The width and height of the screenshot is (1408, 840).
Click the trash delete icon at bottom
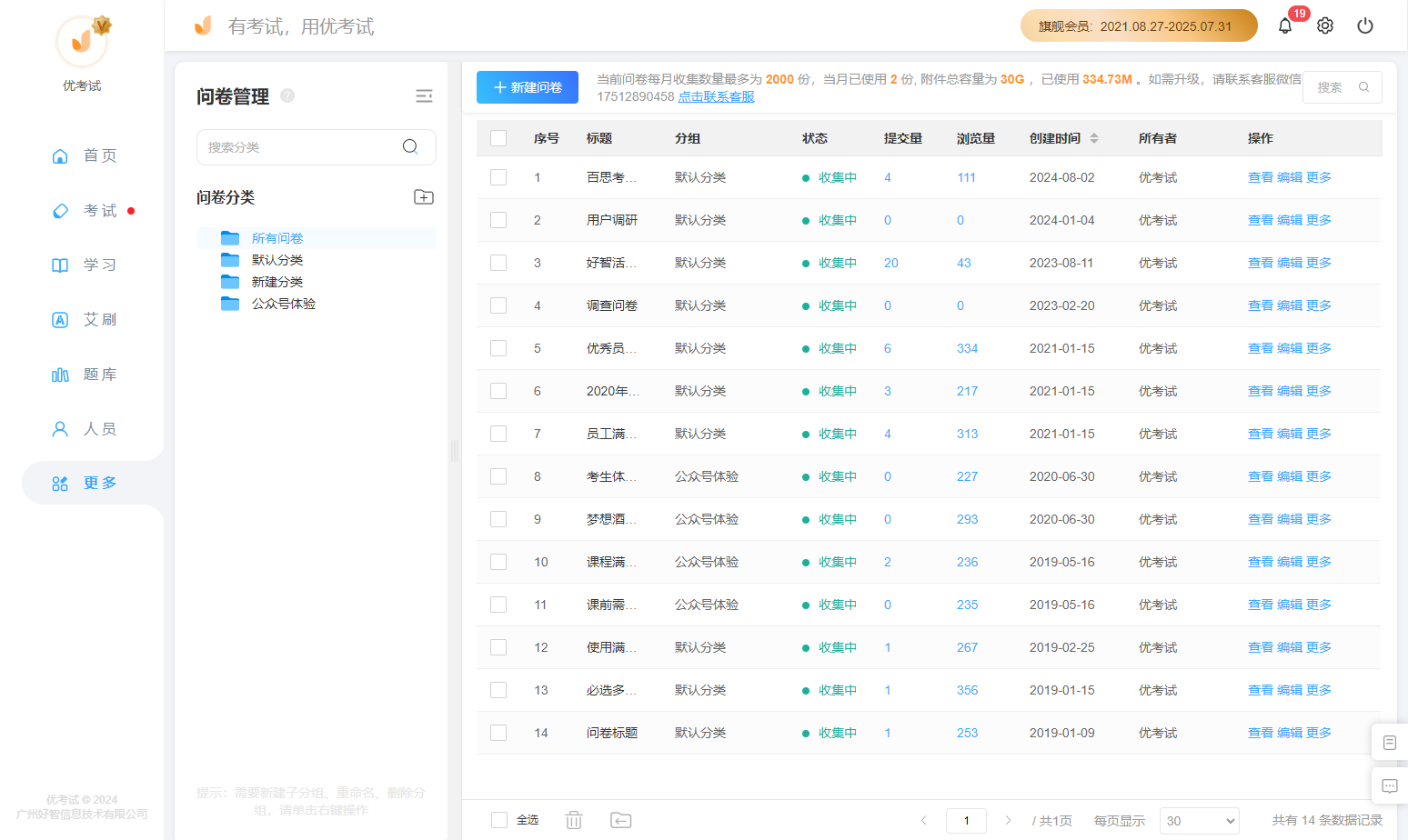pos(574,820)
